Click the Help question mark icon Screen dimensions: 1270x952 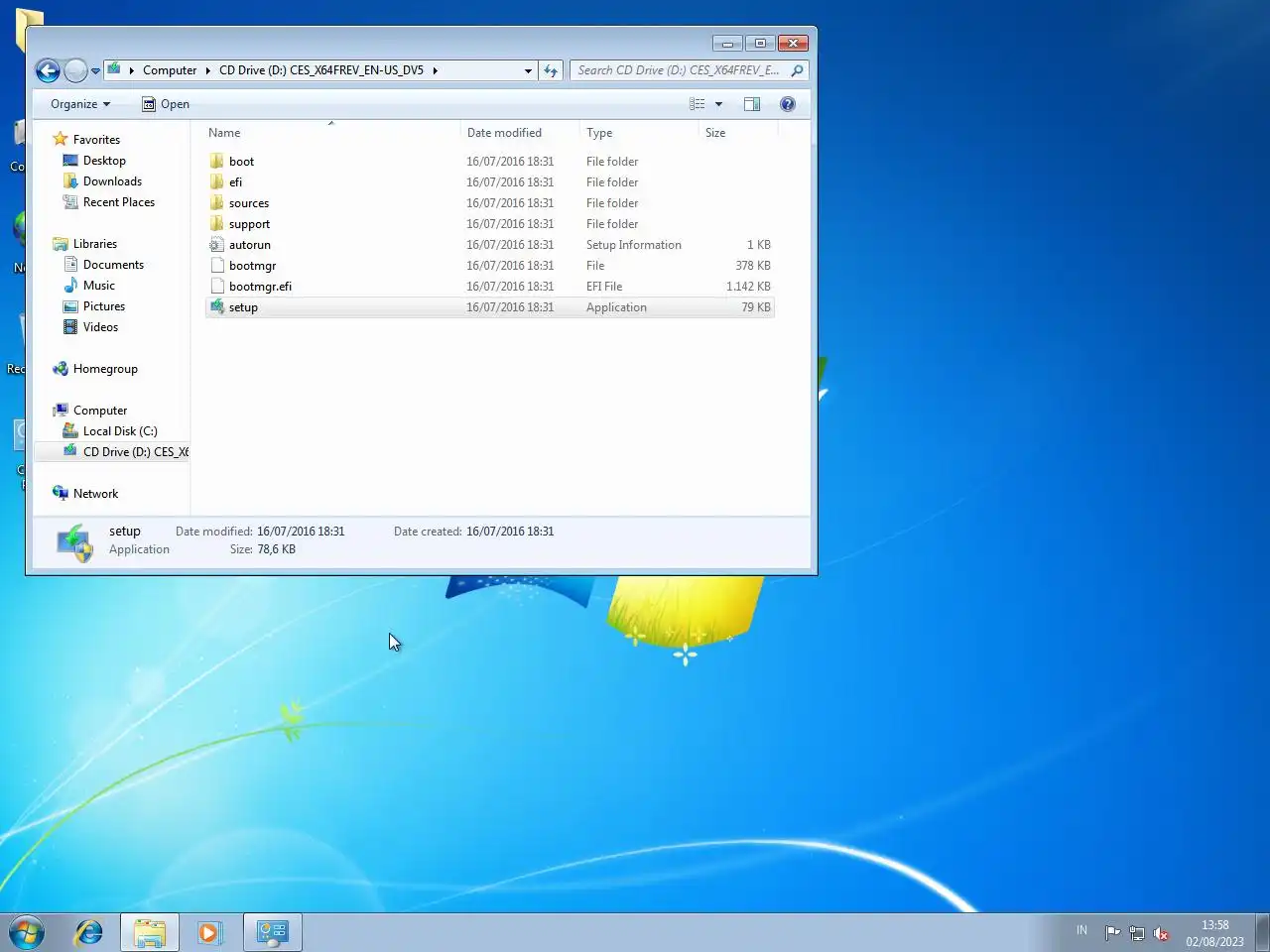pyautogui.click(x=788, y=104)
